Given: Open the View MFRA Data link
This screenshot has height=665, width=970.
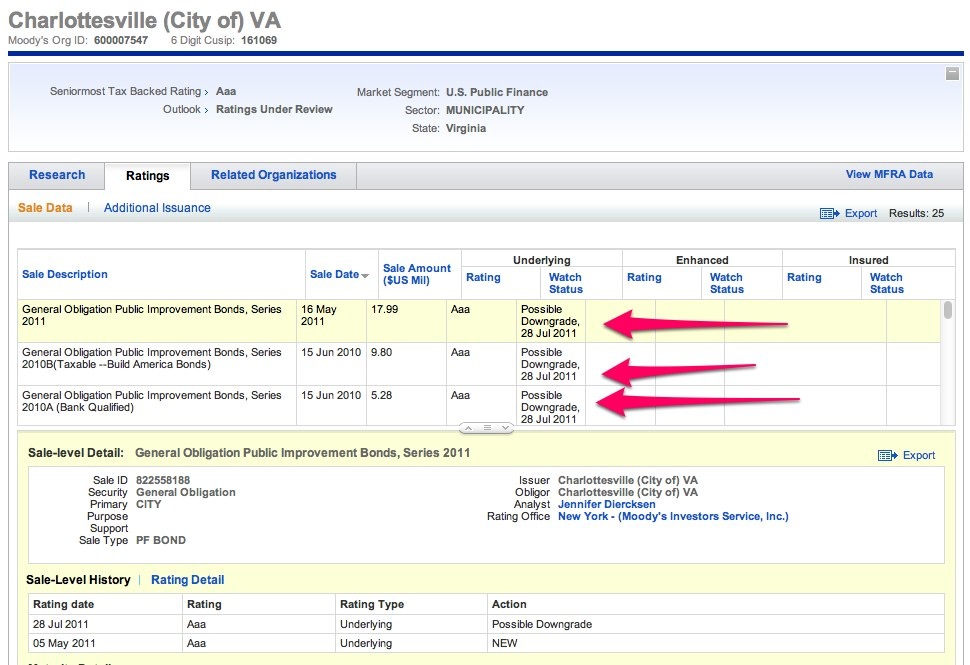Looking at the screenshot, I should point(889,174).
